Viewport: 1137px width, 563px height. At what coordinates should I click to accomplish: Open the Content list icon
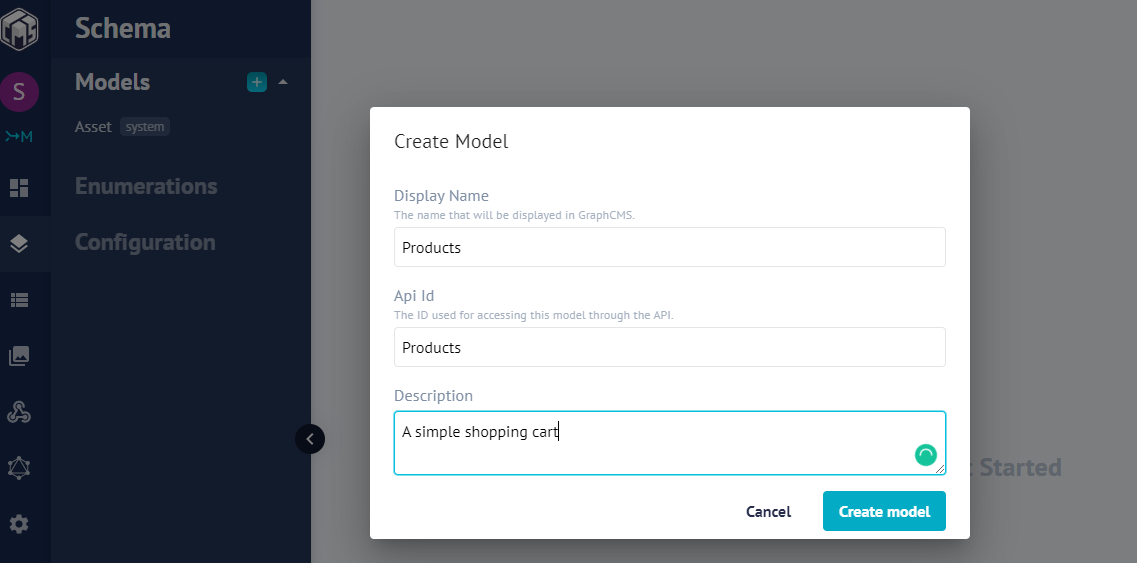[x=19, y=300]
